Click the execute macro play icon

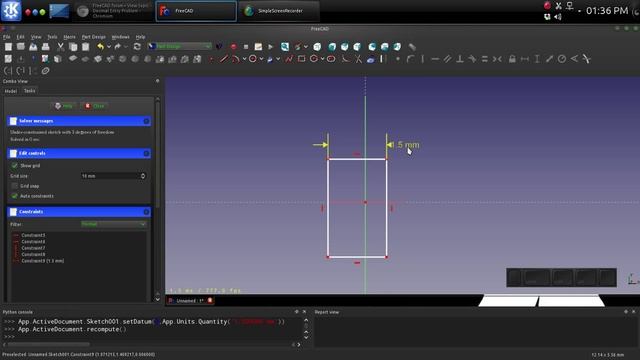(x=270, y=47)
